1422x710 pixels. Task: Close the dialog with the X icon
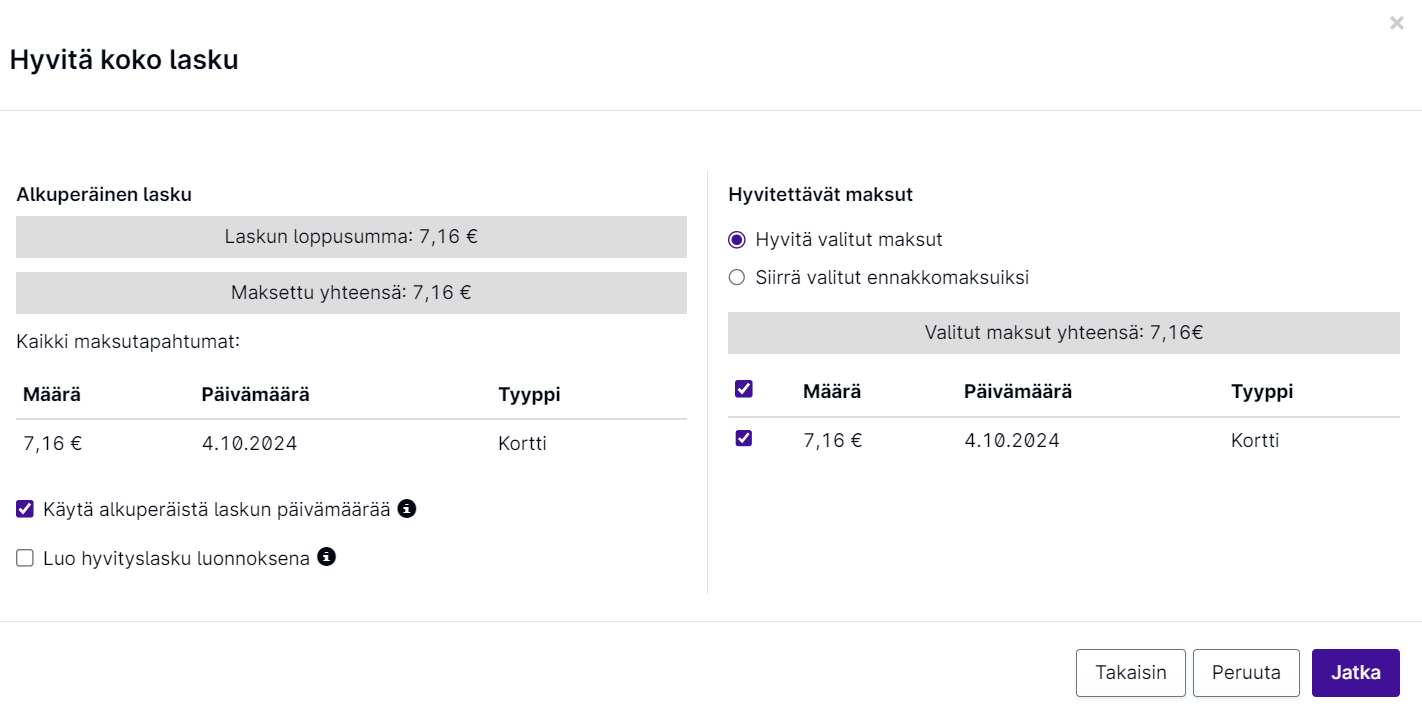pos(1396,23)
